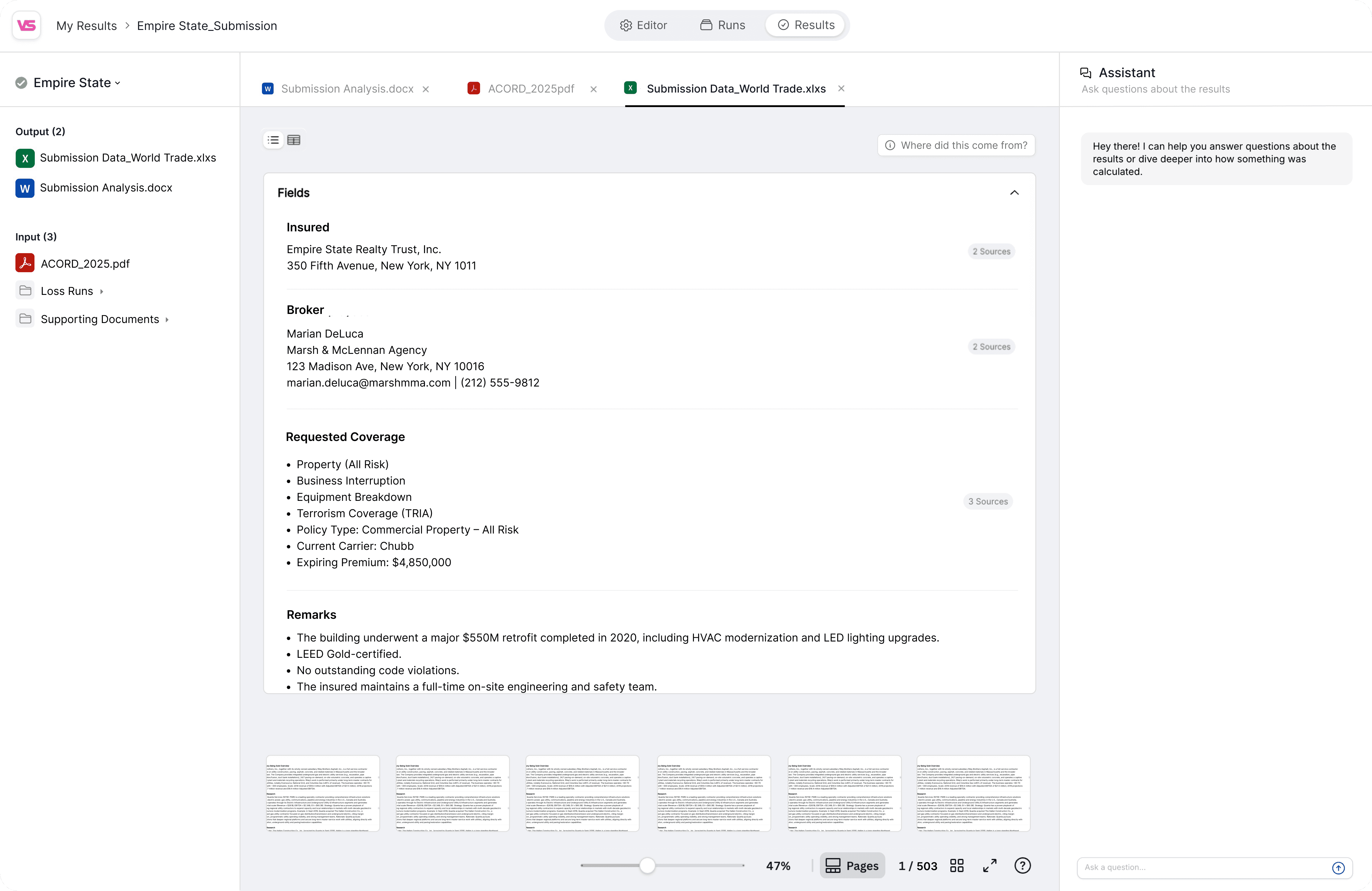This screenshot has width=1372, height=891.
Task: Click the zoom slider handle
Action: click(647, 866)
